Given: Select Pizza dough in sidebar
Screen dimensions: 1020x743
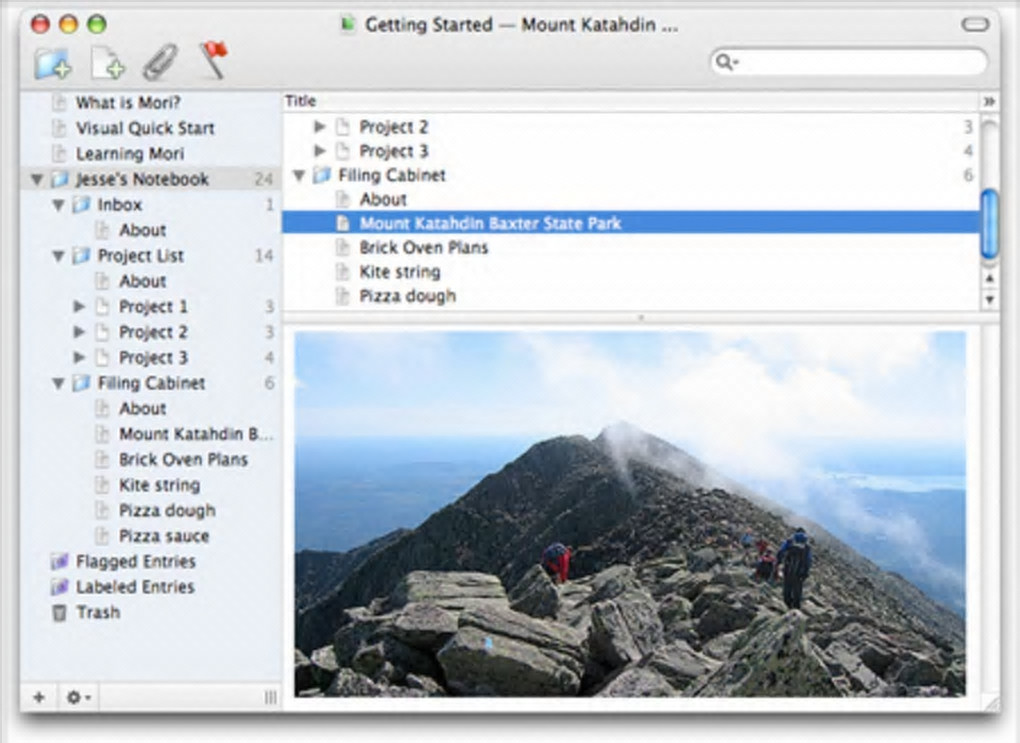Looking at the screenshot, I should 167,510.
